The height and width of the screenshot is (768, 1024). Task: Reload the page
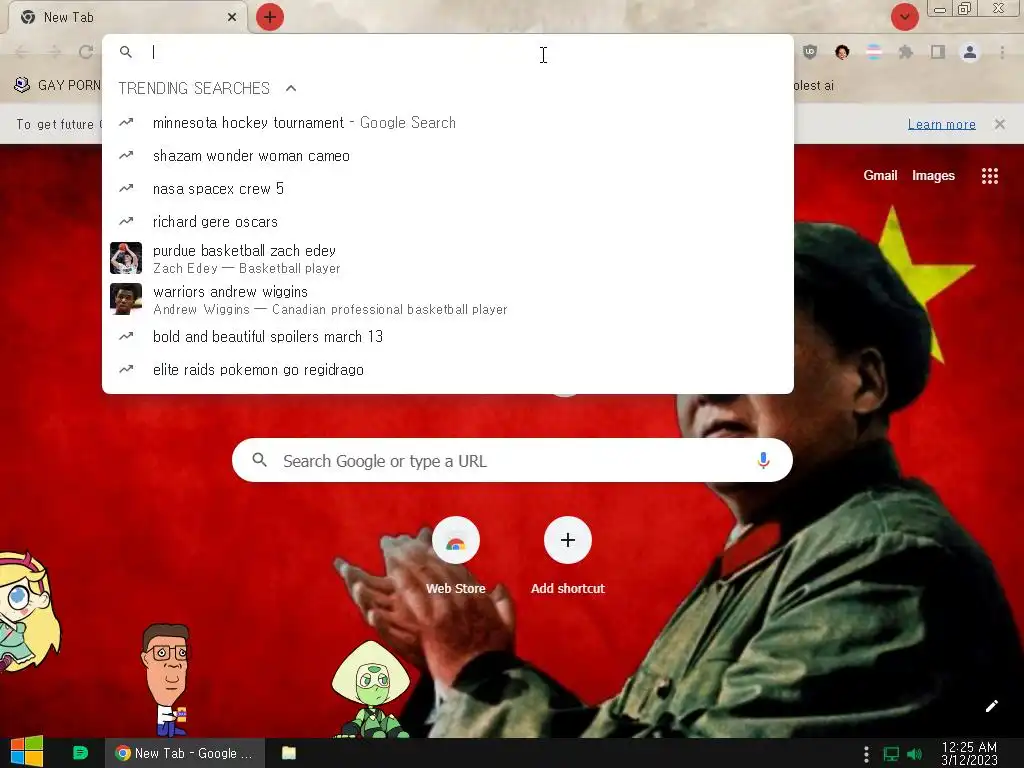tap(86, 52)
